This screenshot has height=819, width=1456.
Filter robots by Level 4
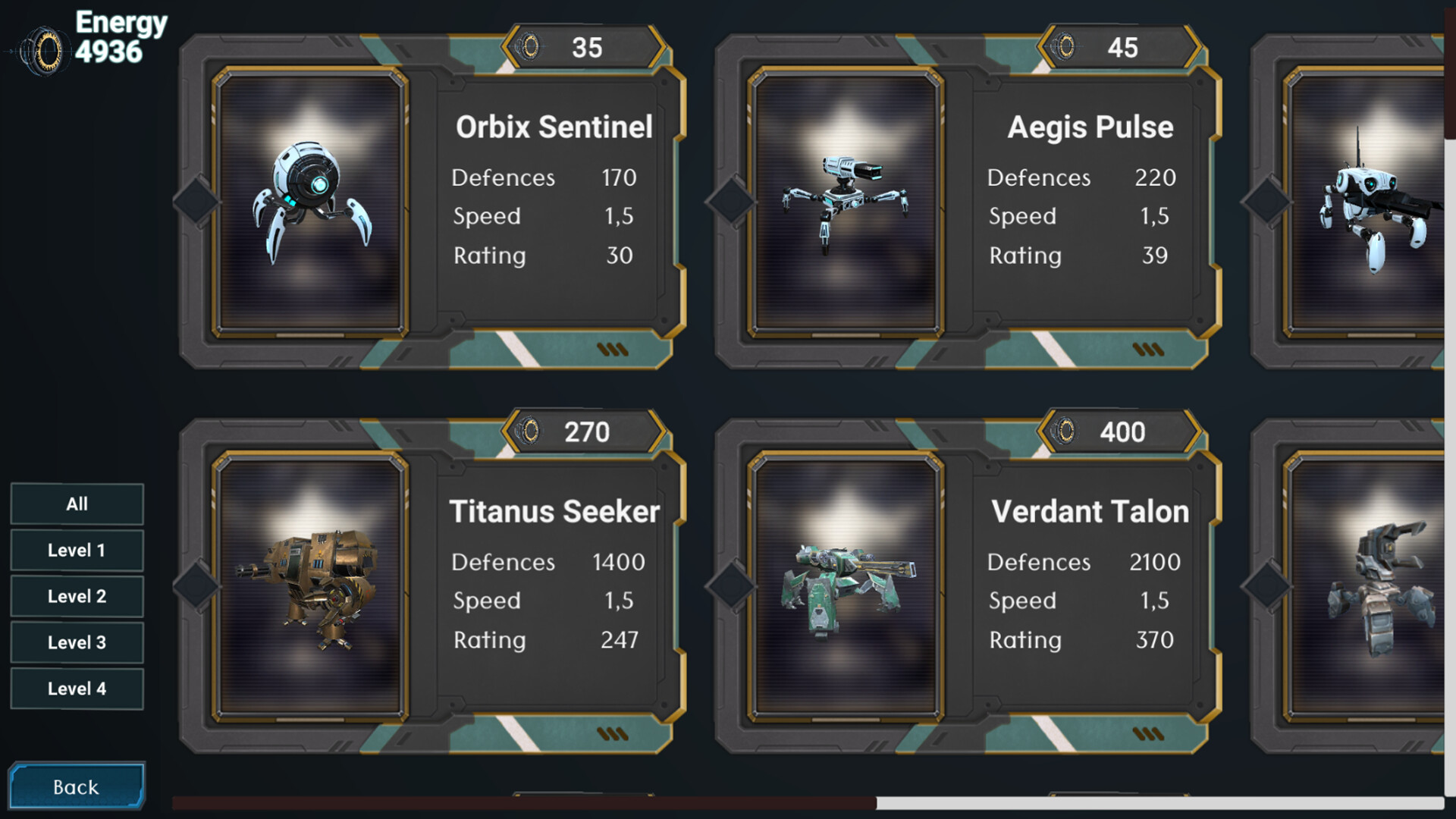coord(77,689)
